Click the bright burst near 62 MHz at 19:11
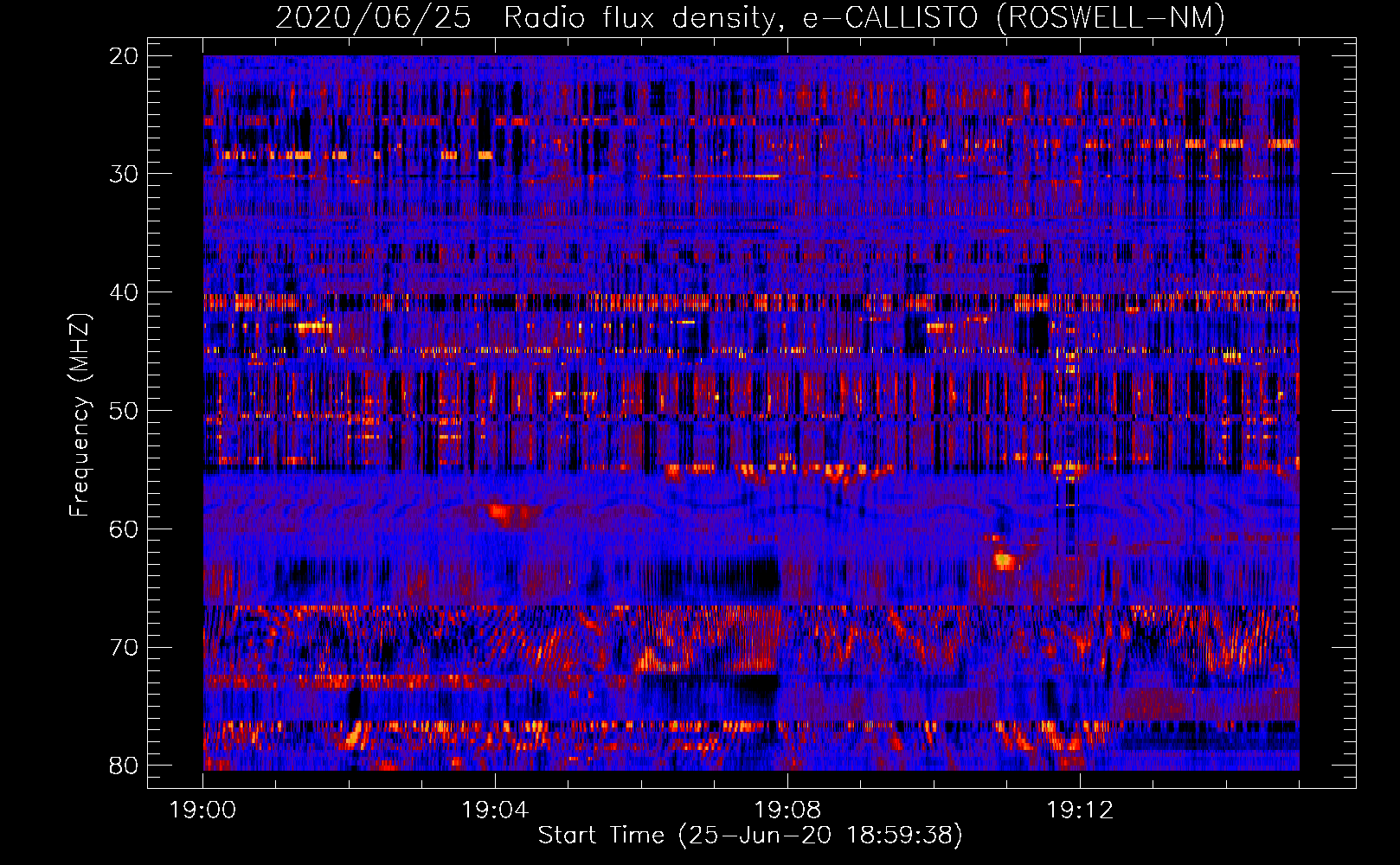The width and height of the screenshot is (1400, 865). tap(1004, 561)
